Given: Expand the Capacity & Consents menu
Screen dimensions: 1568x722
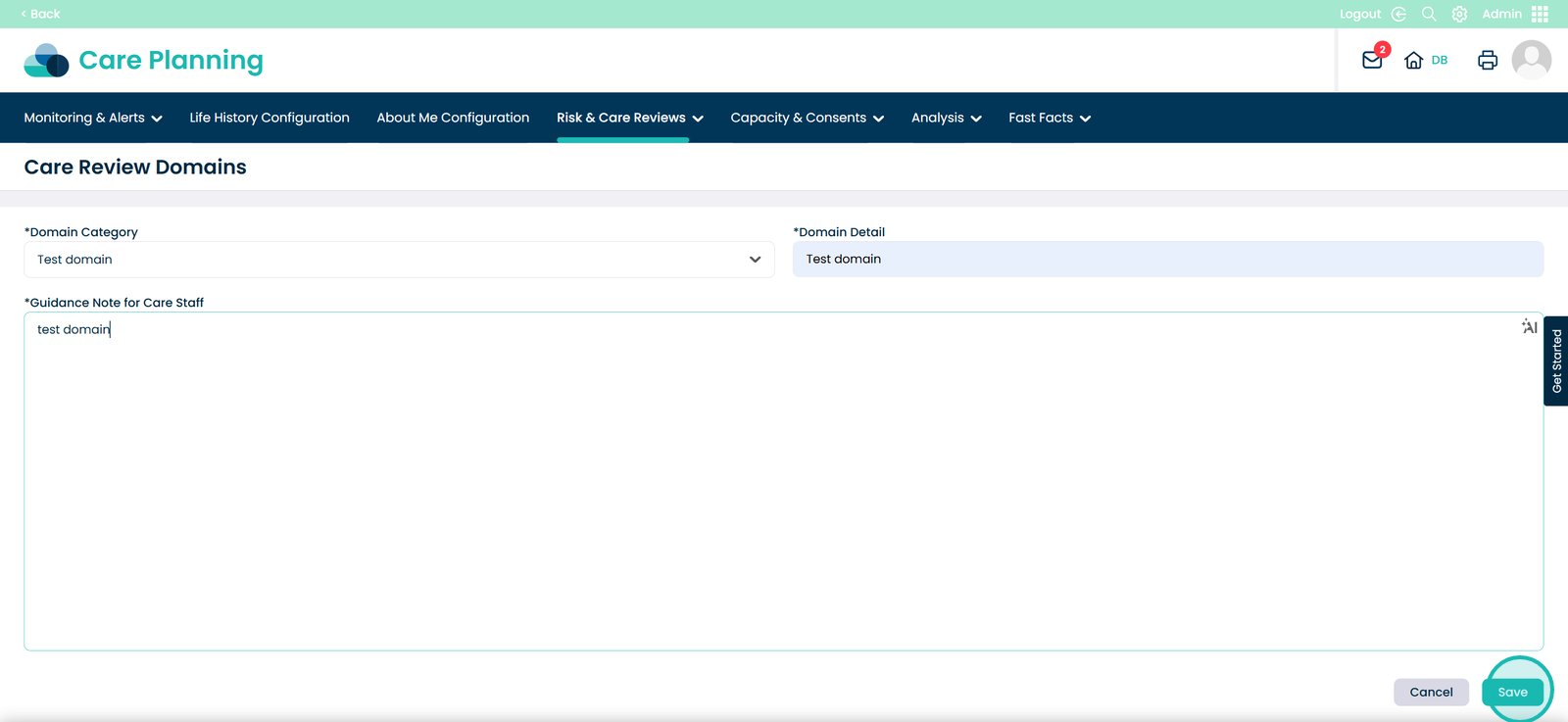Looking at the screenshot, I should 807,118.
